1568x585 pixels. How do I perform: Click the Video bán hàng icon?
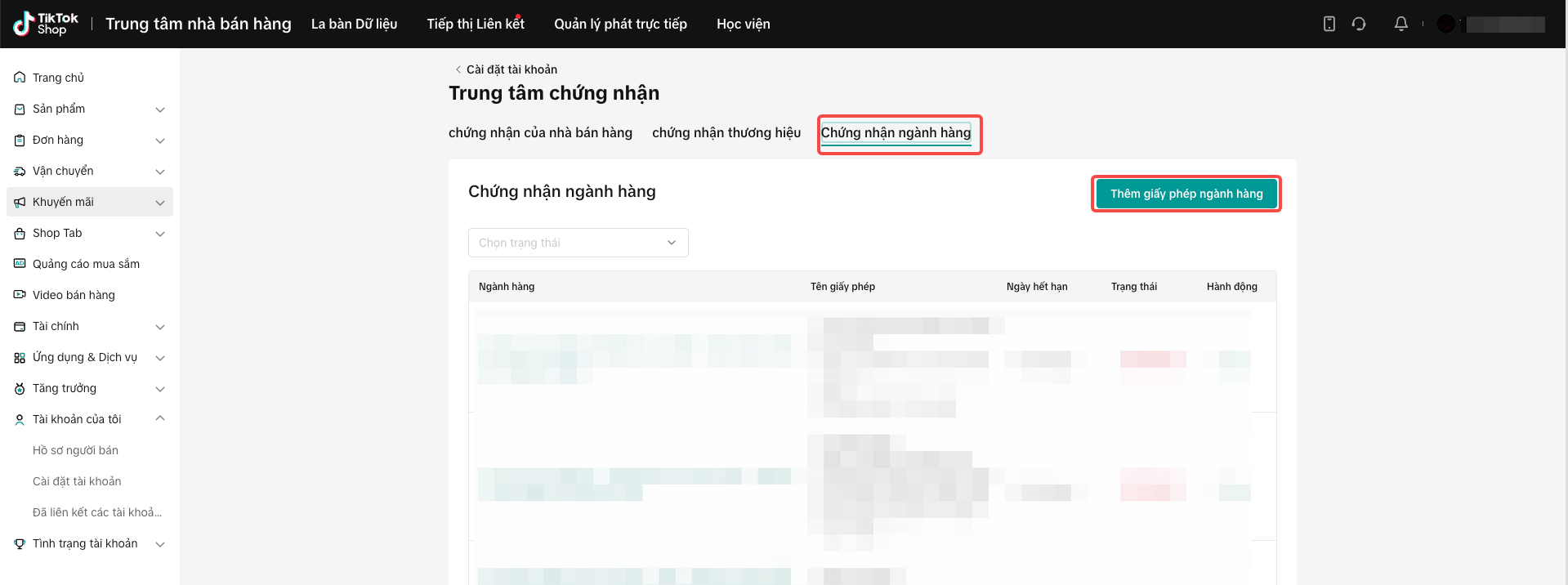[20, 295]
